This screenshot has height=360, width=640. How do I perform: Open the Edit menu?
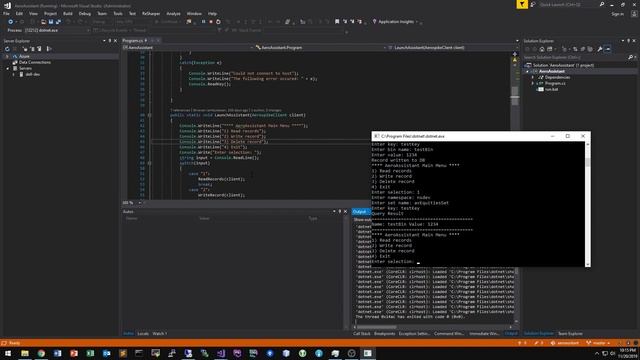click(19, 13)
